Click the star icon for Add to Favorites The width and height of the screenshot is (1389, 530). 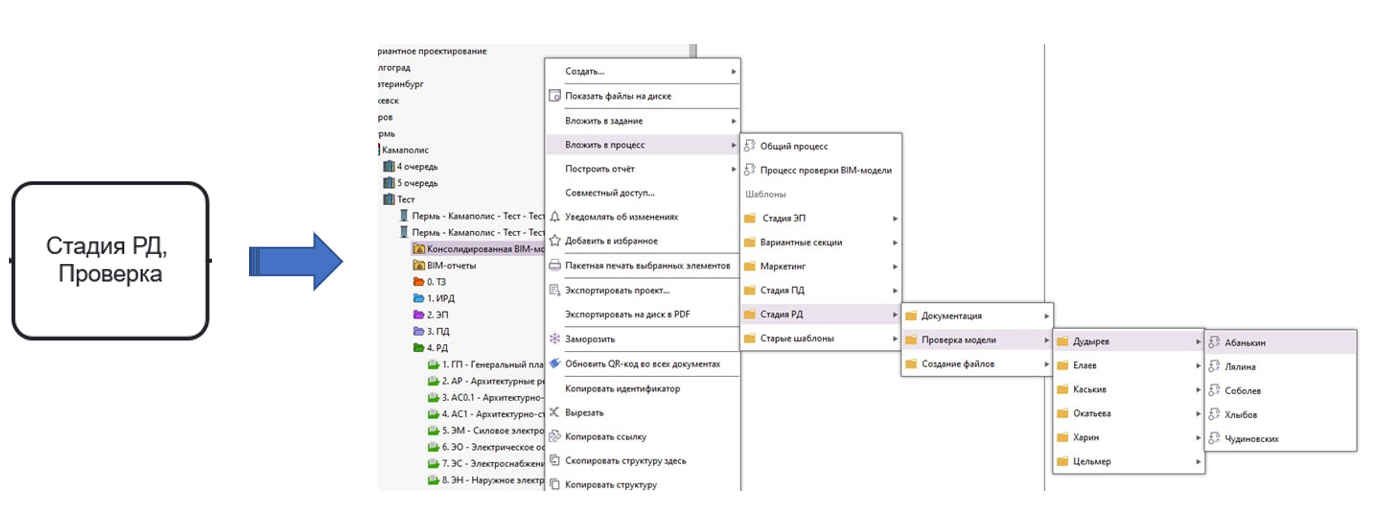coord(555,240)
